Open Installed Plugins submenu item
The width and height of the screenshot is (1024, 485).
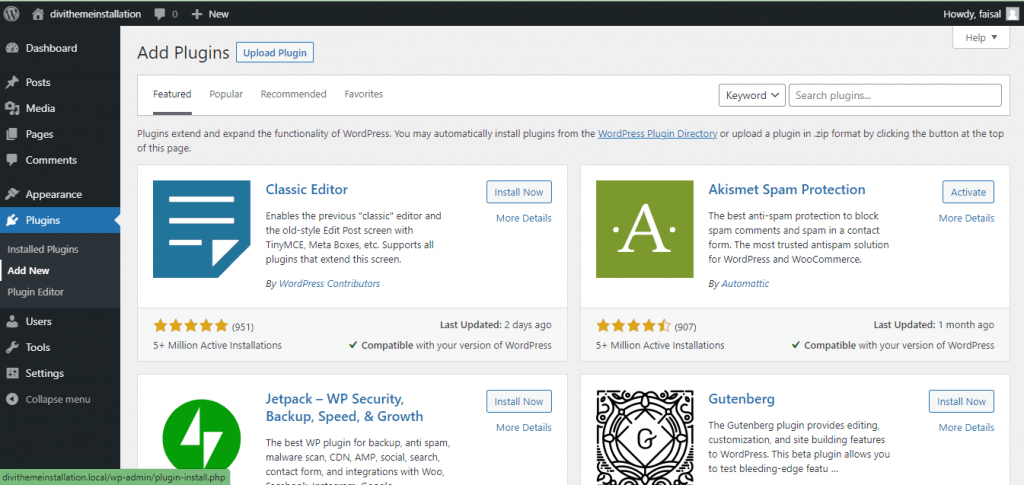43,249
